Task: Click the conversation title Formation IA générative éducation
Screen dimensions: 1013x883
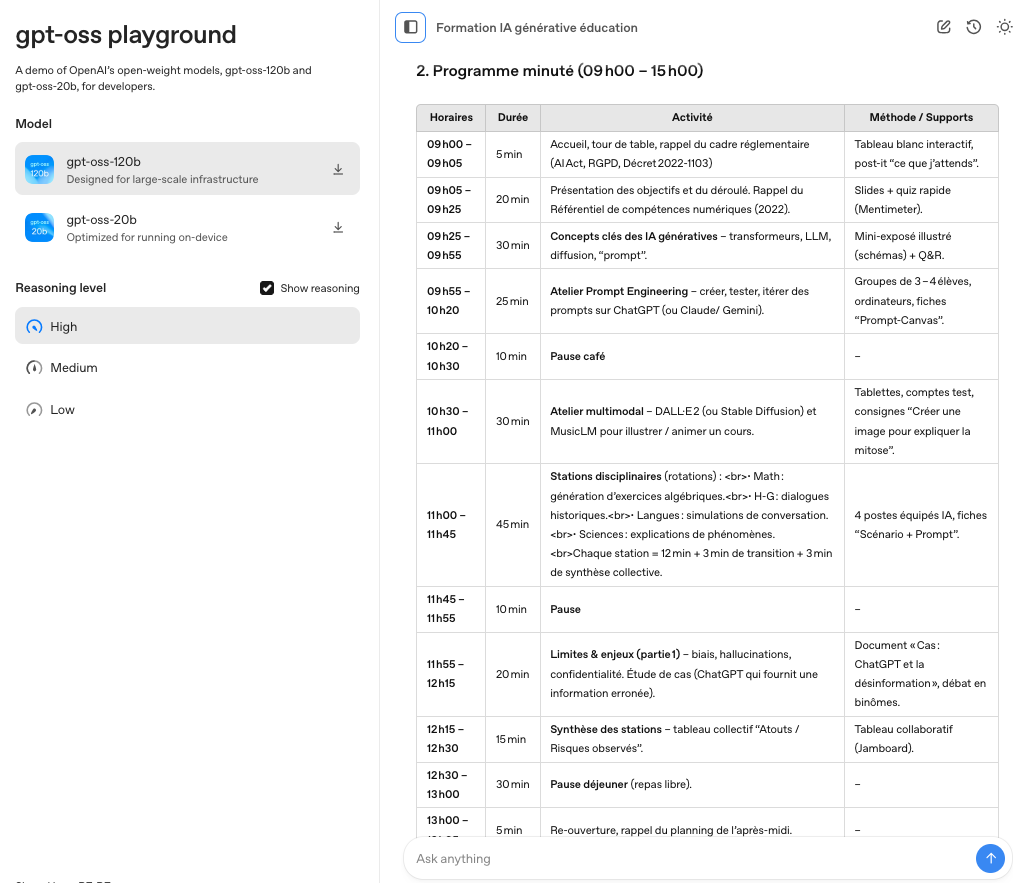Action: (536, 28)
